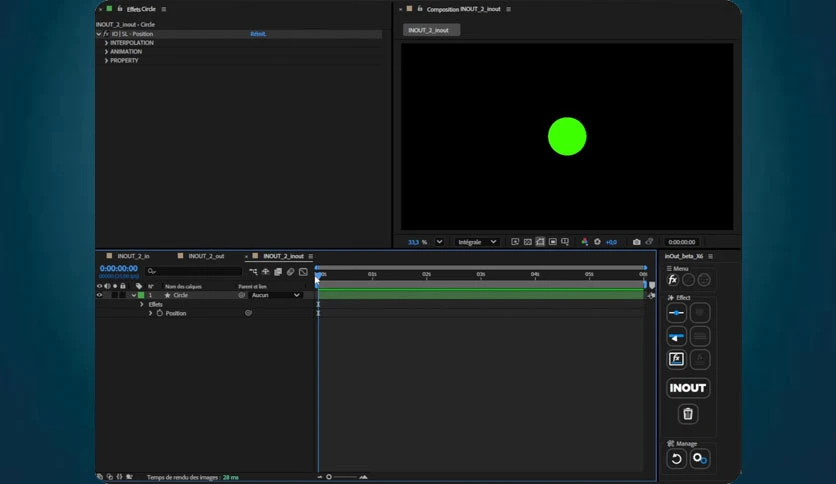Click the show channel RGB icon
The height and width of the screenshot is (484, 836).
click(x=584, y=242)
